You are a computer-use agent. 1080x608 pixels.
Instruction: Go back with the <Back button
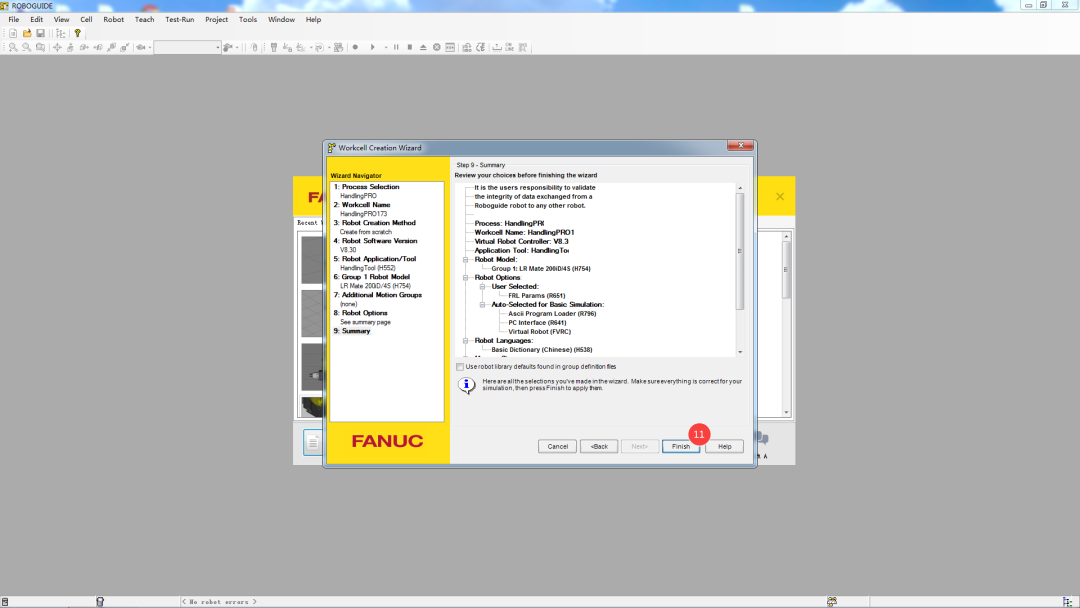[x=599, y=446]
